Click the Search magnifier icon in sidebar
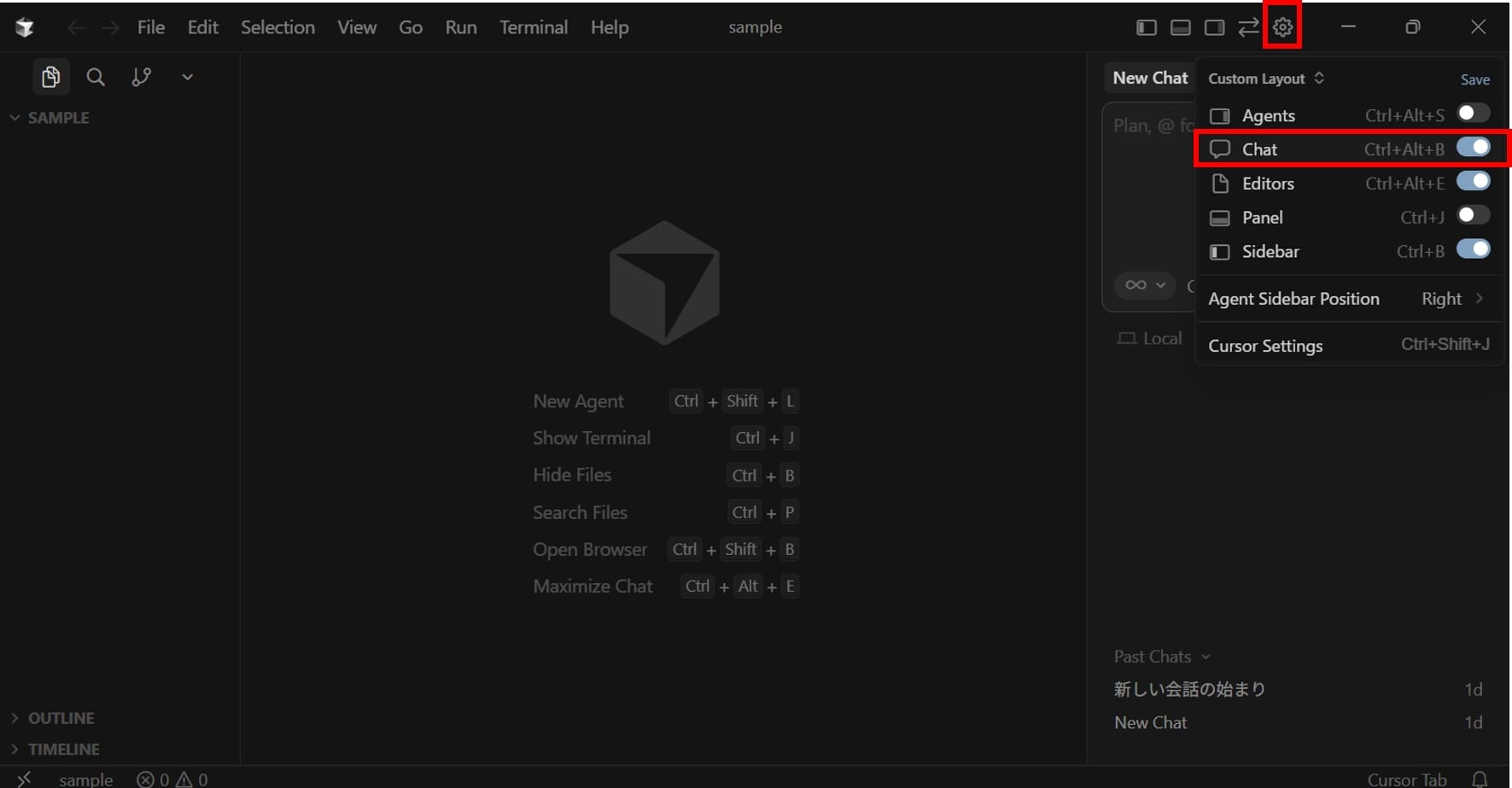The image size is (1512, 788). (x=96, y=78)
